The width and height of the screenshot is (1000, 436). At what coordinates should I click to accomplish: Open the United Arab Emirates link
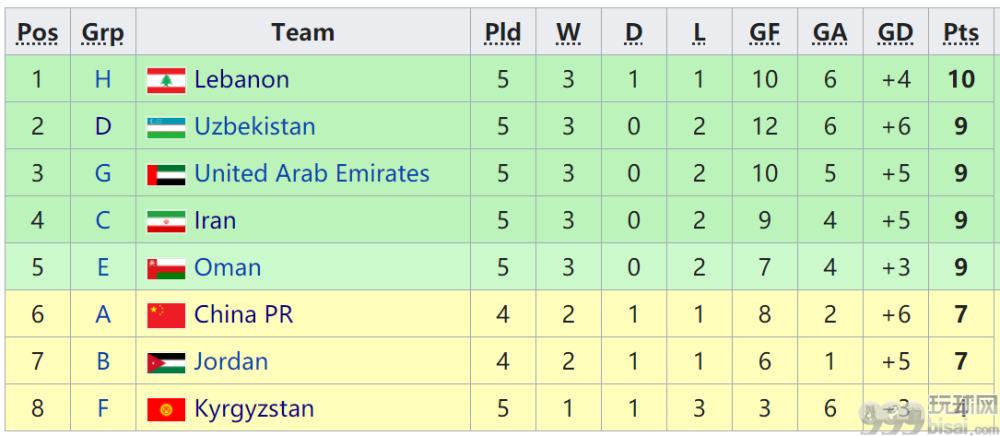pos(311,173)
